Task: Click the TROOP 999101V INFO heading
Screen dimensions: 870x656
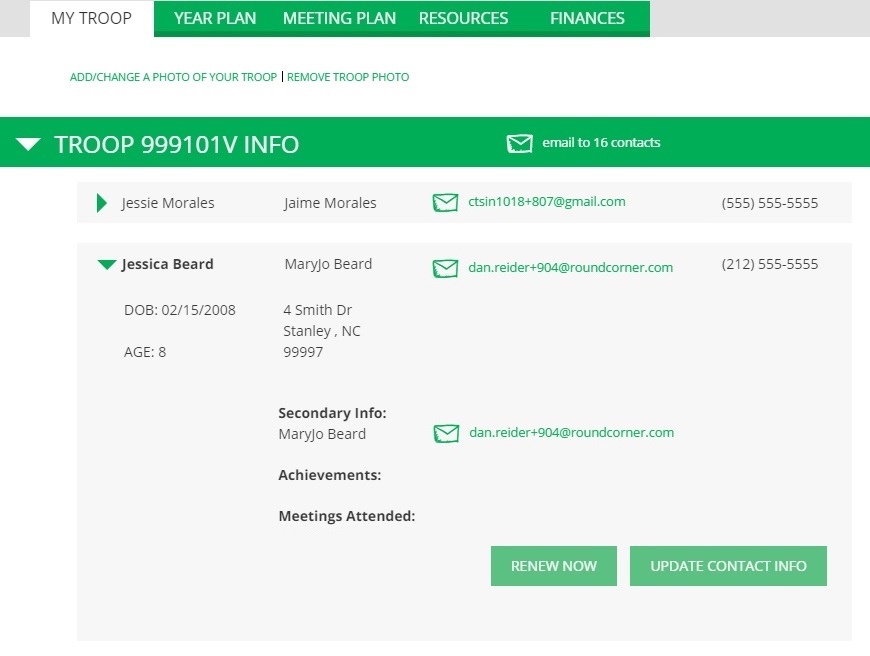Action: pos(176,145)
